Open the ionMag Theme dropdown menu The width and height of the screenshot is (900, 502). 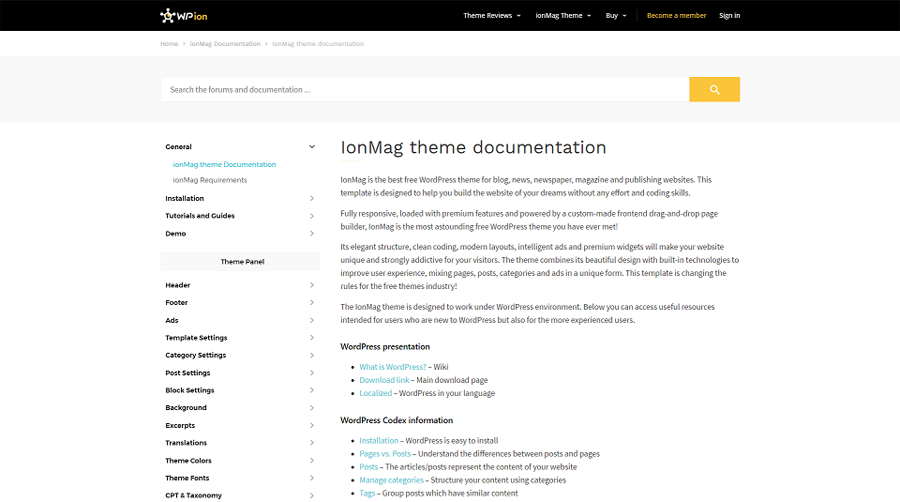coord(563,16)
